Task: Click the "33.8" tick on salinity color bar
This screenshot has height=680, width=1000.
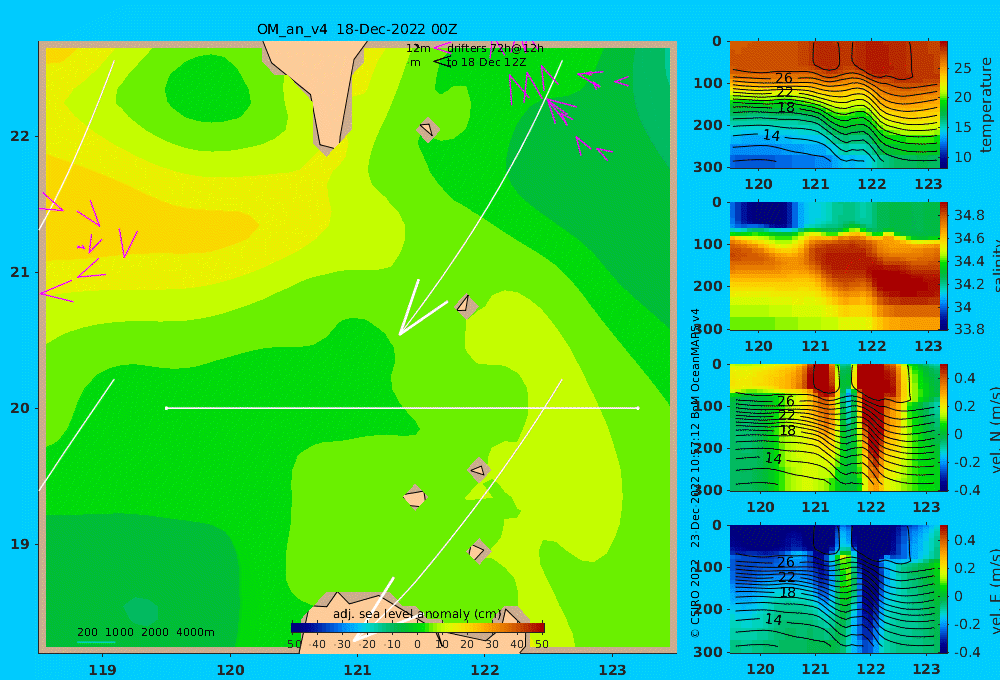Action: (969, 329)
